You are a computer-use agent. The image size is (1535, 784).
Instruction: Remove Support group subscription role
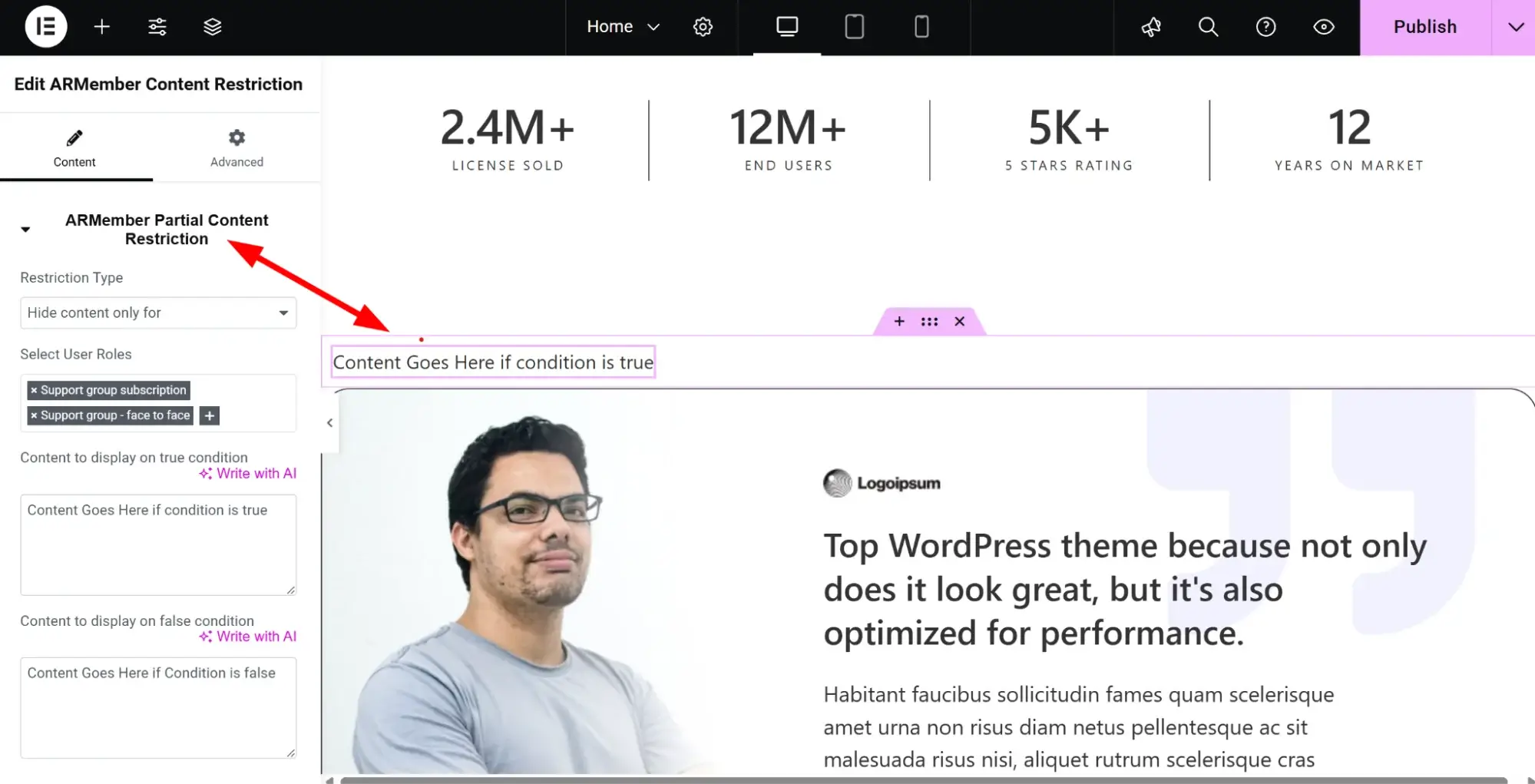pyautogui.click(x=34, y=390)
